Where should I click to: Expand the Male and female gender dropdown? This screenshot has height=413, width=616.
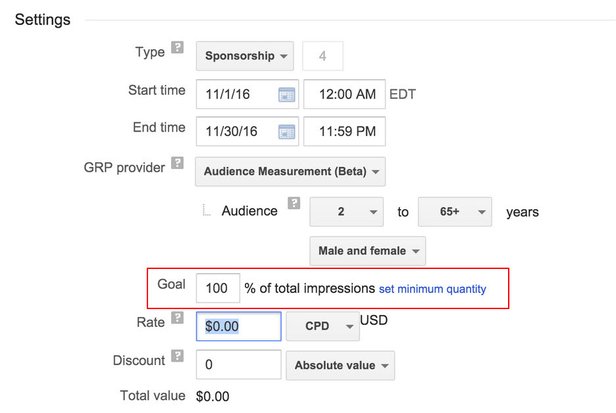tap(368, 250)
